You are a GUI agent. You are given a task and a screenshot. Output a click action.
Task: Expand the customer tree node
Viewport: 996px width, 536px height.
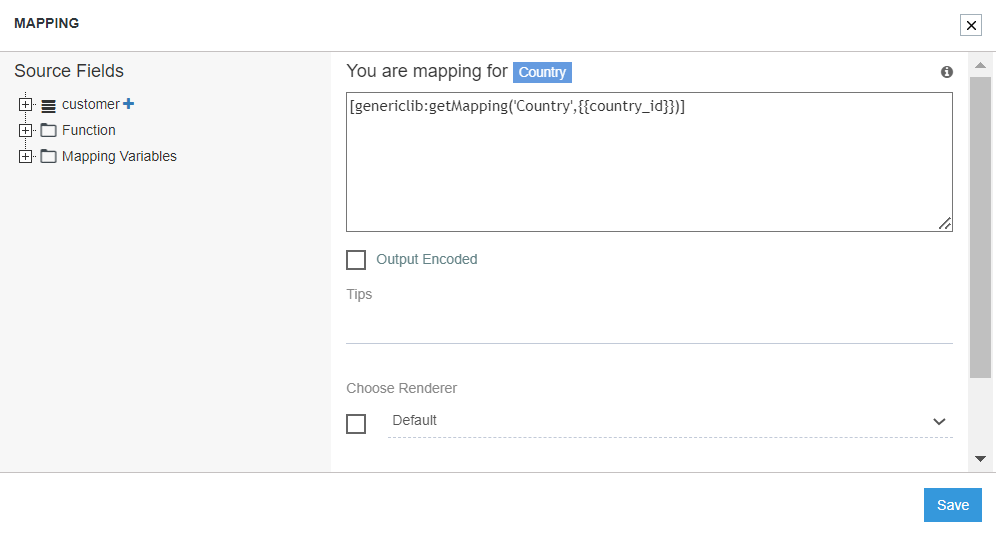26,104
